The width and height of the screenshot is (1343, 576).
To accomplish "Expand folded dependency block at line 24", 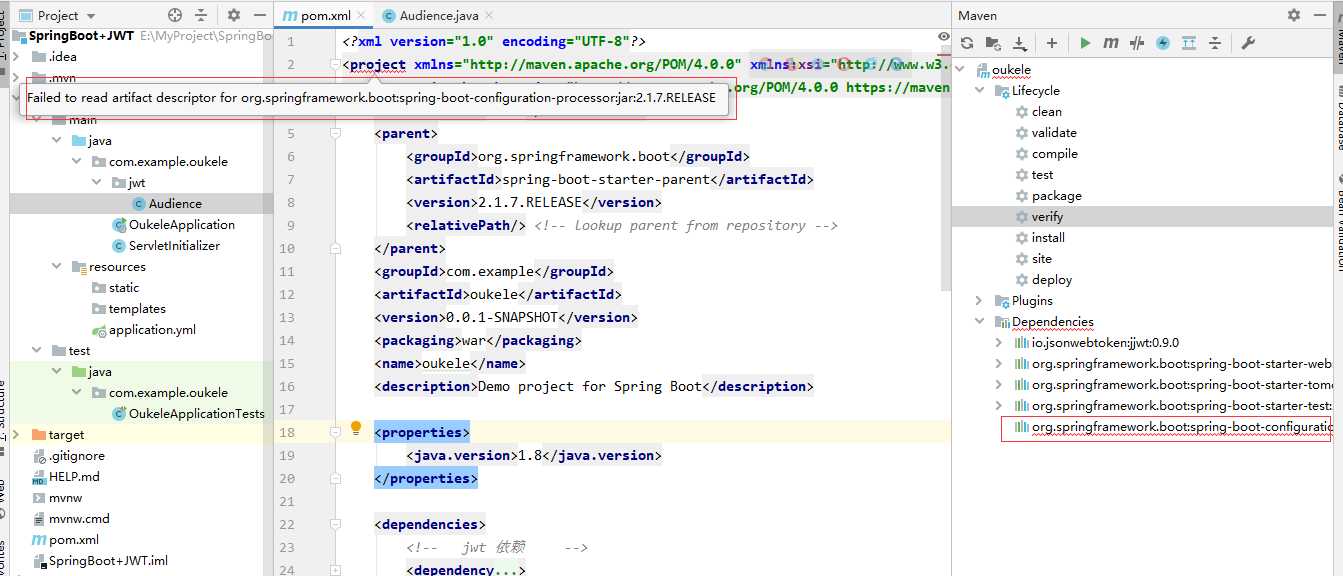I will (335, 570).
